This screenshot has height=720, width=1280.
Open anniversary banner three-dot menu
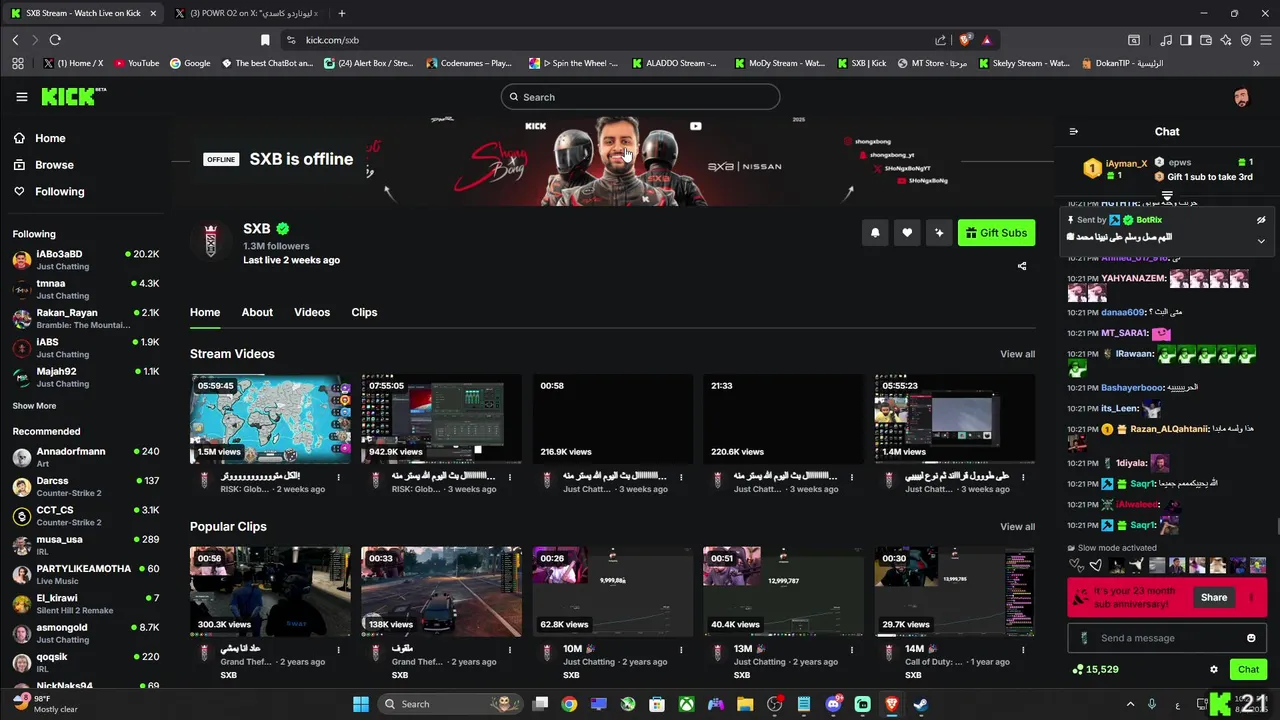[1251, 598]
